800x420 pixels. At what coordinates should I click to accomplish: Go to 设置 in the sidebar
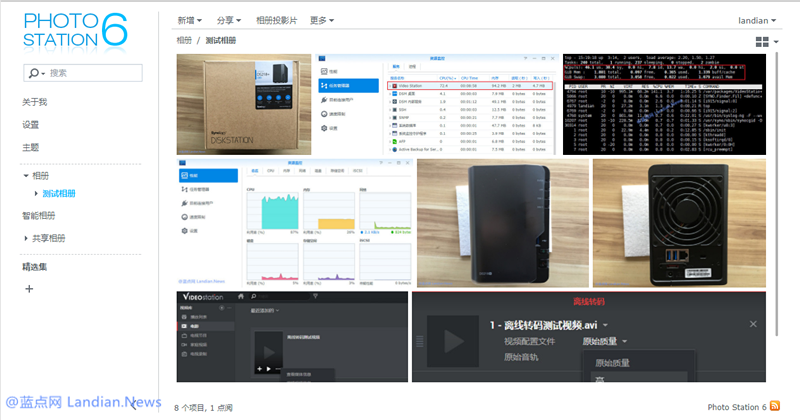tap(31, 125)
